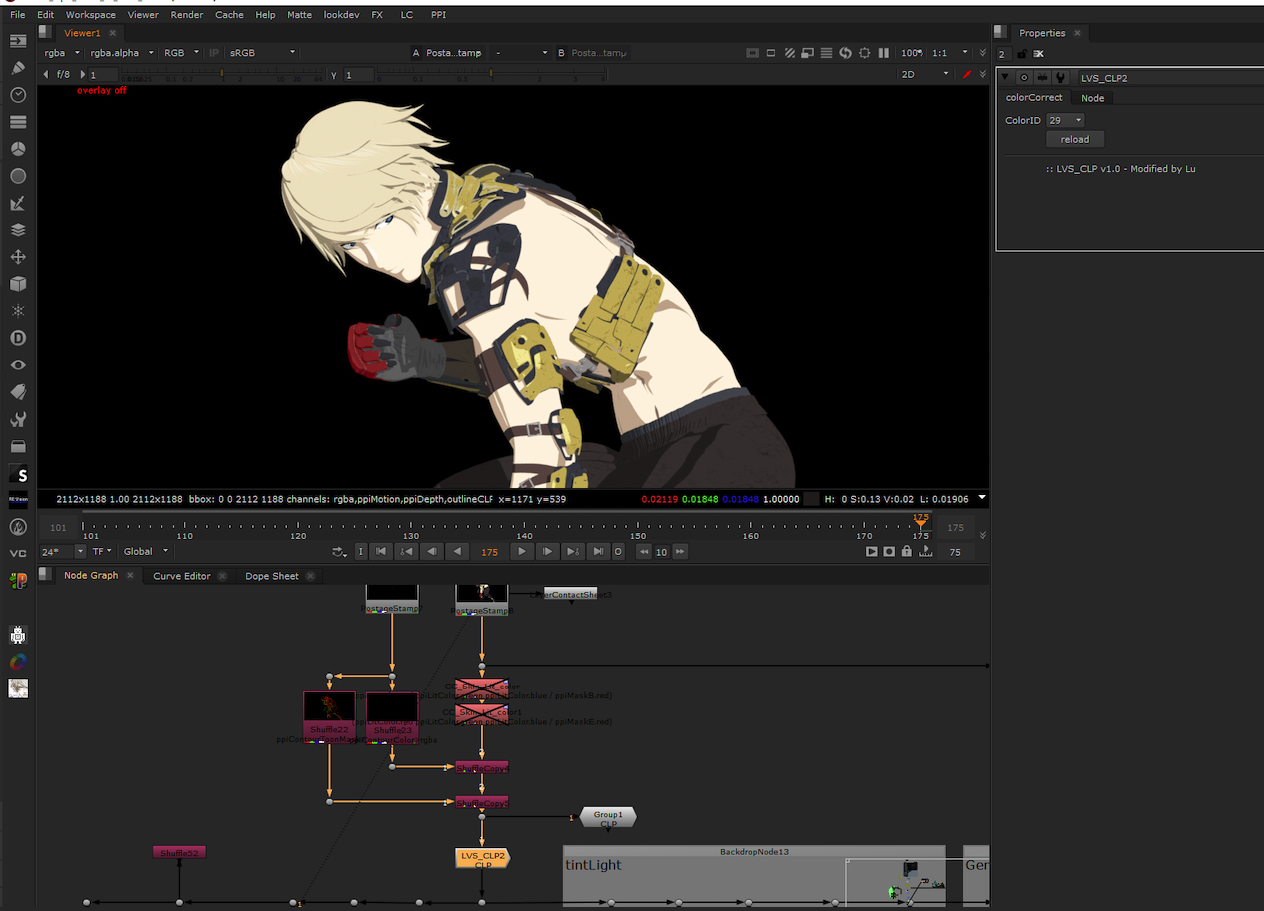Open the 1:1 zoom ratio dropdown
1264x911 pixels.
click(x=949, y=52)
